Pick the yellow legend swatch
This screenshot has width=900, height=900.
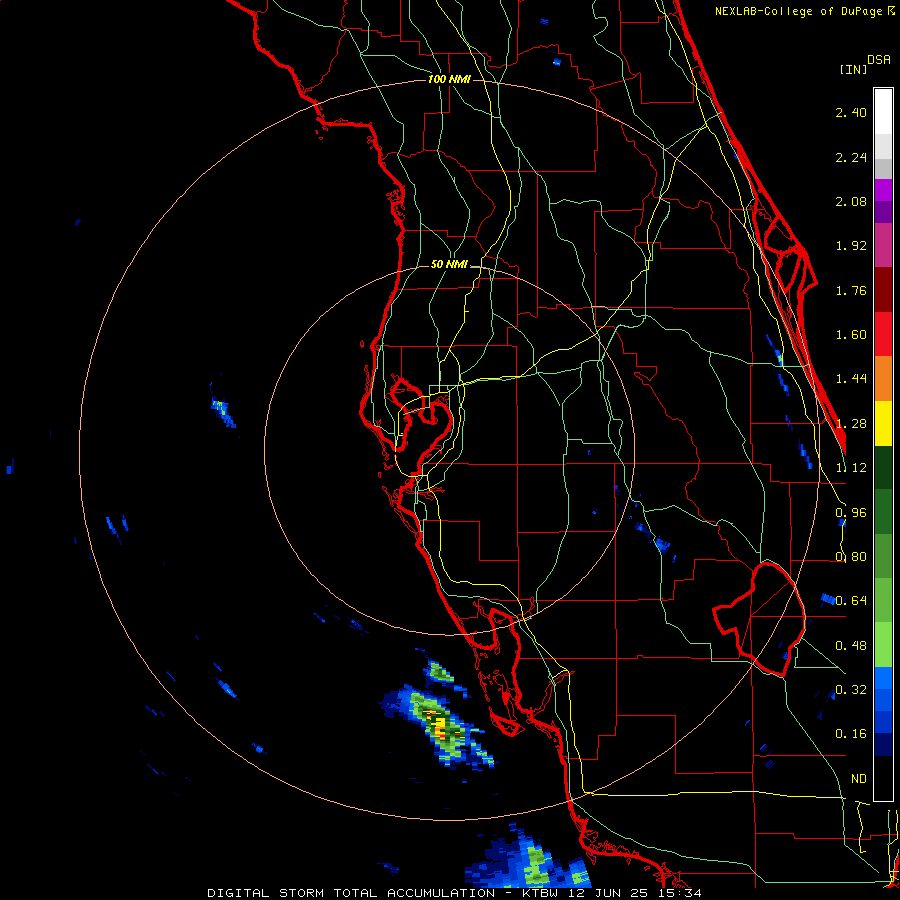pyautogui.click(x=883, y=423)
